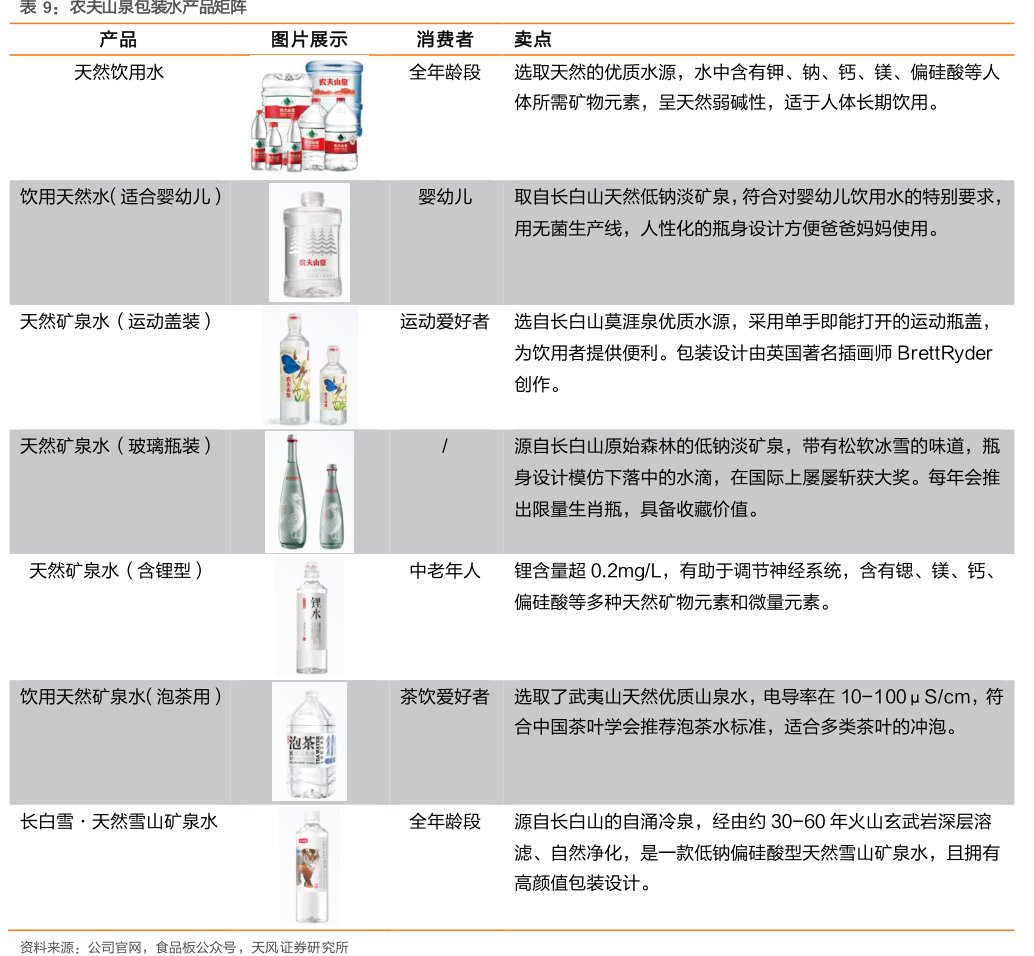This screenshot has width=1034, height=956.
Task: Click the 天然饮用水 product image
Action: (307, 115)
